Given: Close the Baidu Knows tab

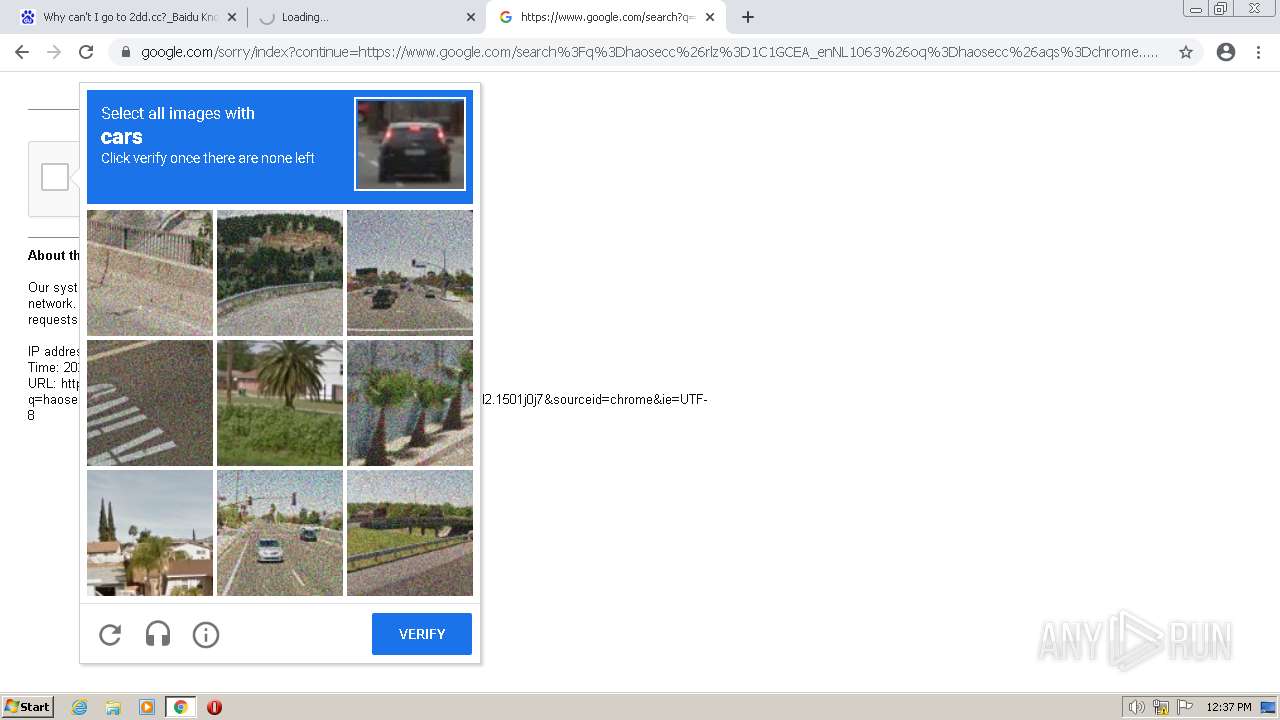Looking at the screenshot, I should pyautogui.click(x=232, y=17).
